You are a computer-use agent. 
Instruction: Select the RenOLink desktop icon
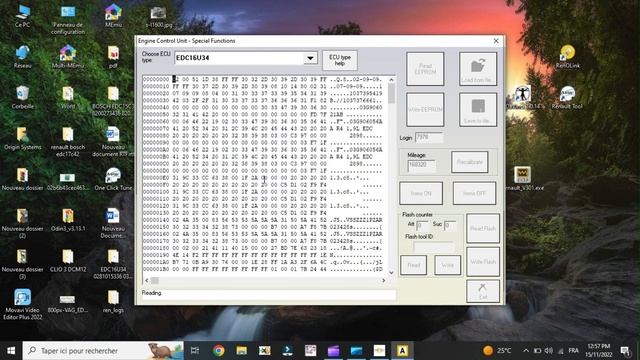(567, 57)
